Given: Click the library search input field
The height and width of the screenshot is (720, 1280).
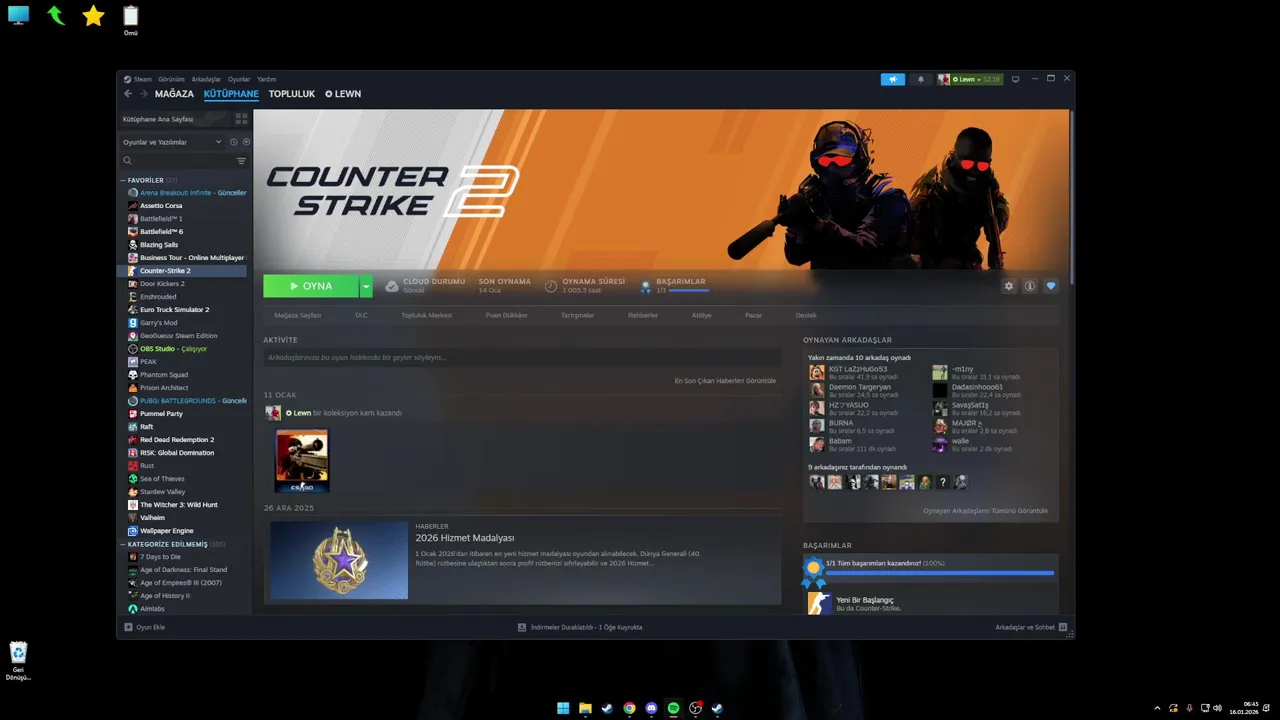Looking at the screenshot, I should (x=183, y=161).
